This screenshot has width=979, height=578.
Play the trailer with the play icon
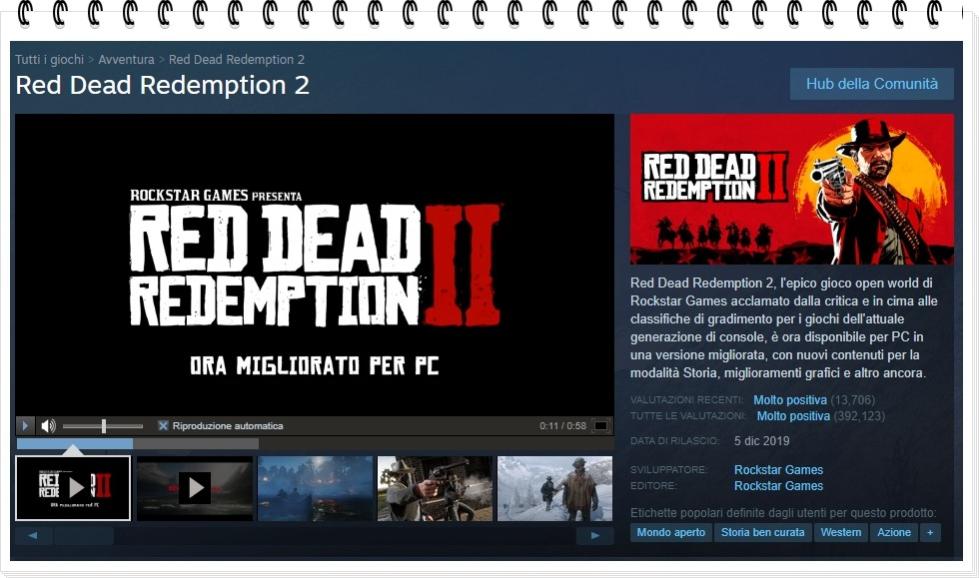point(25,426)
